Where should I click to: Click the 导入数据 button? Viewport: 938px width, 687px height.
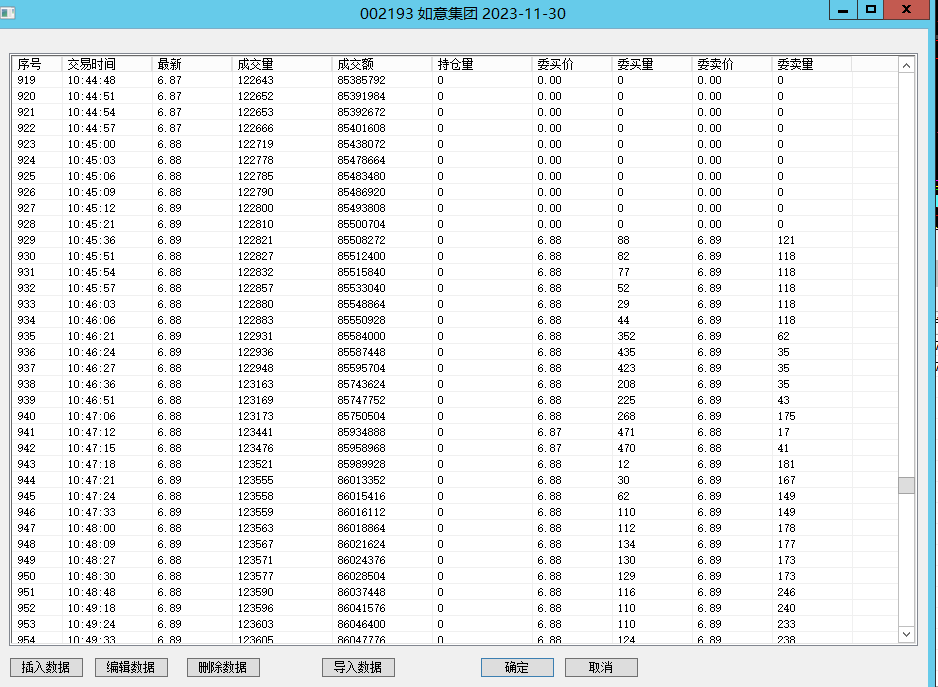[358, 667]
